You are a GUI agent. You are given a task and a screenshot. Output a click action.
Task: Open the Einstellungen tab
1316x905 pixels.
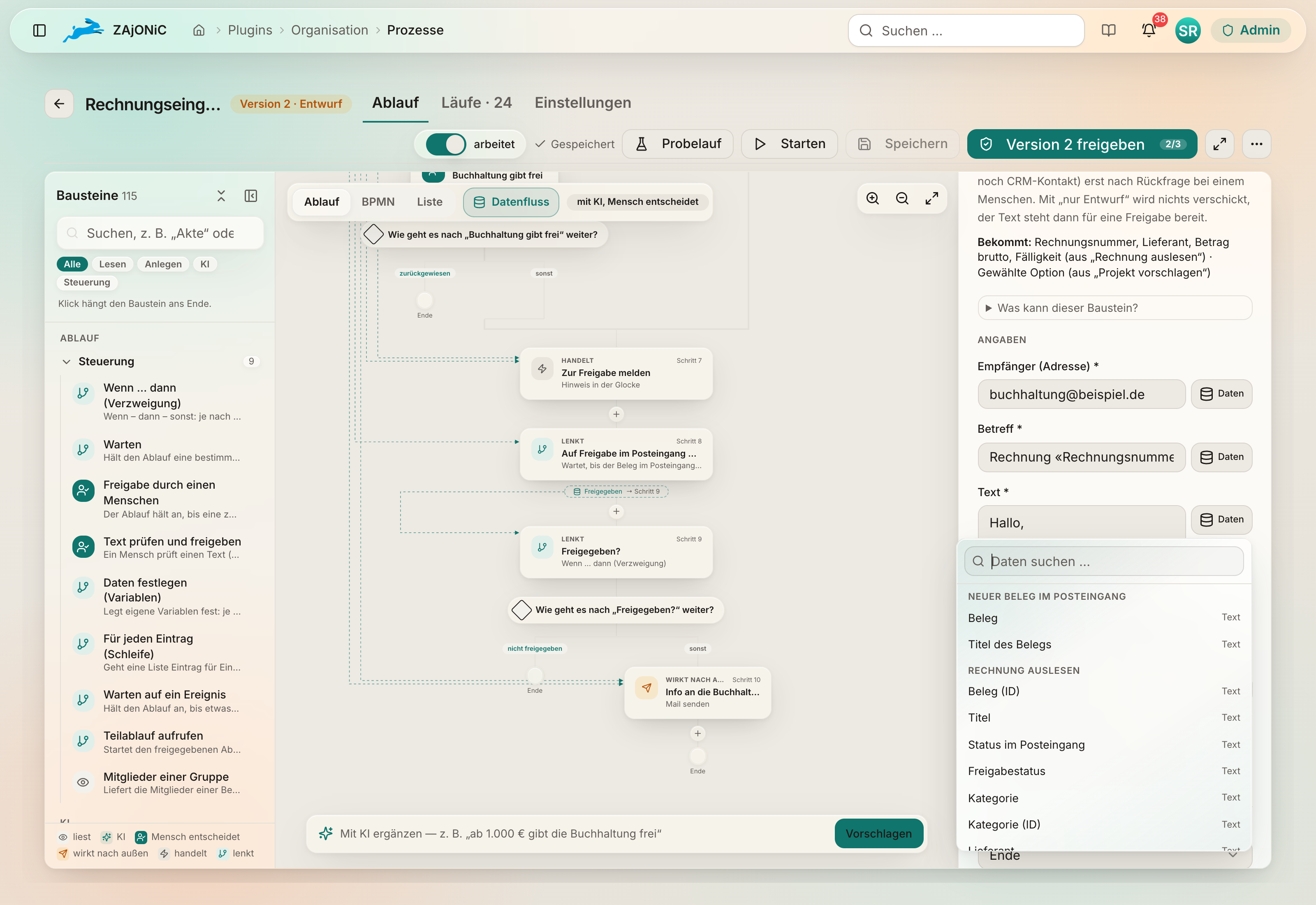pyautogui.click(x=583, y=102)
